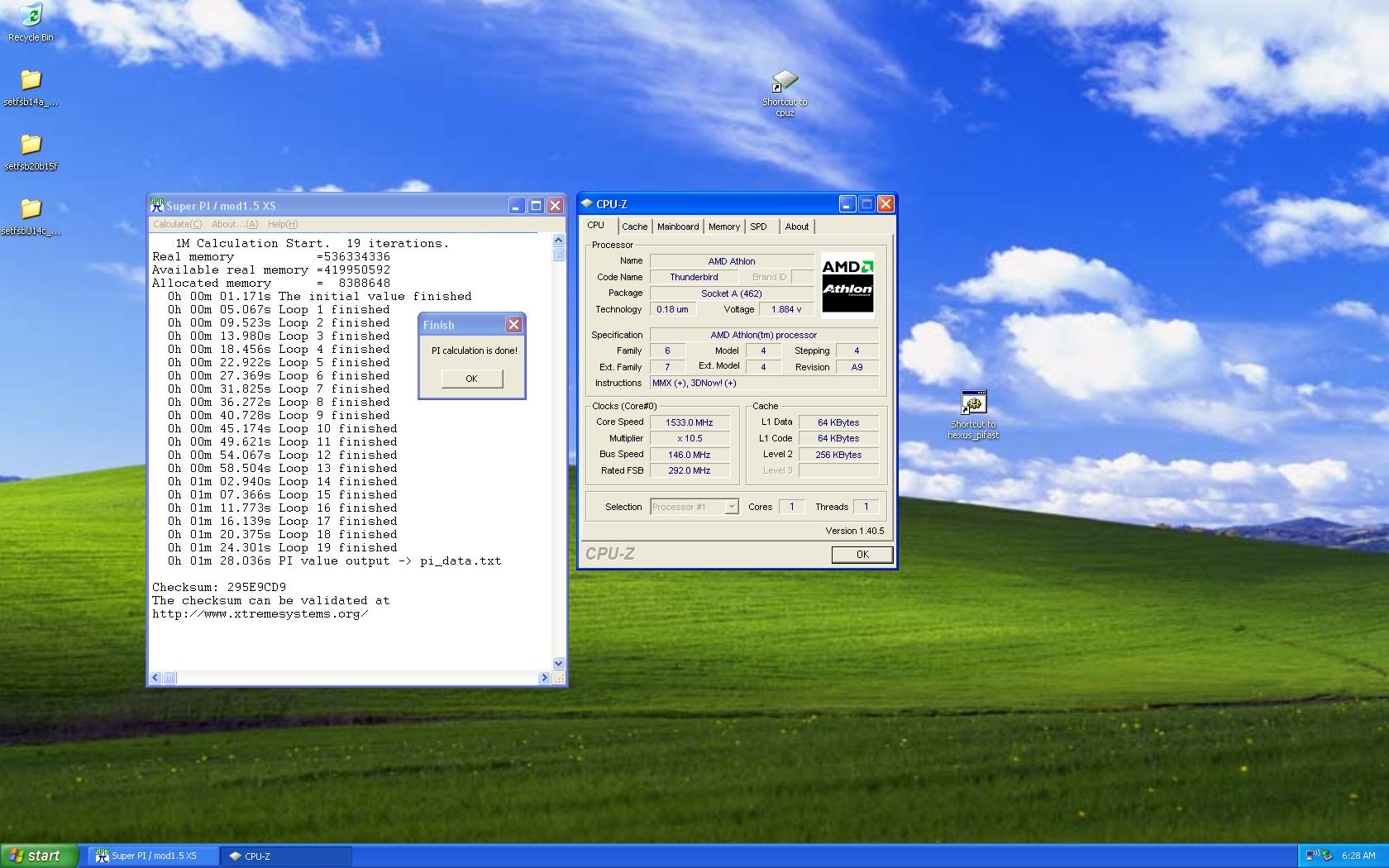Open the Windows Start menu
This screenshot has width=1389, height=868.
pyautogui.click(x=40, y=856)
